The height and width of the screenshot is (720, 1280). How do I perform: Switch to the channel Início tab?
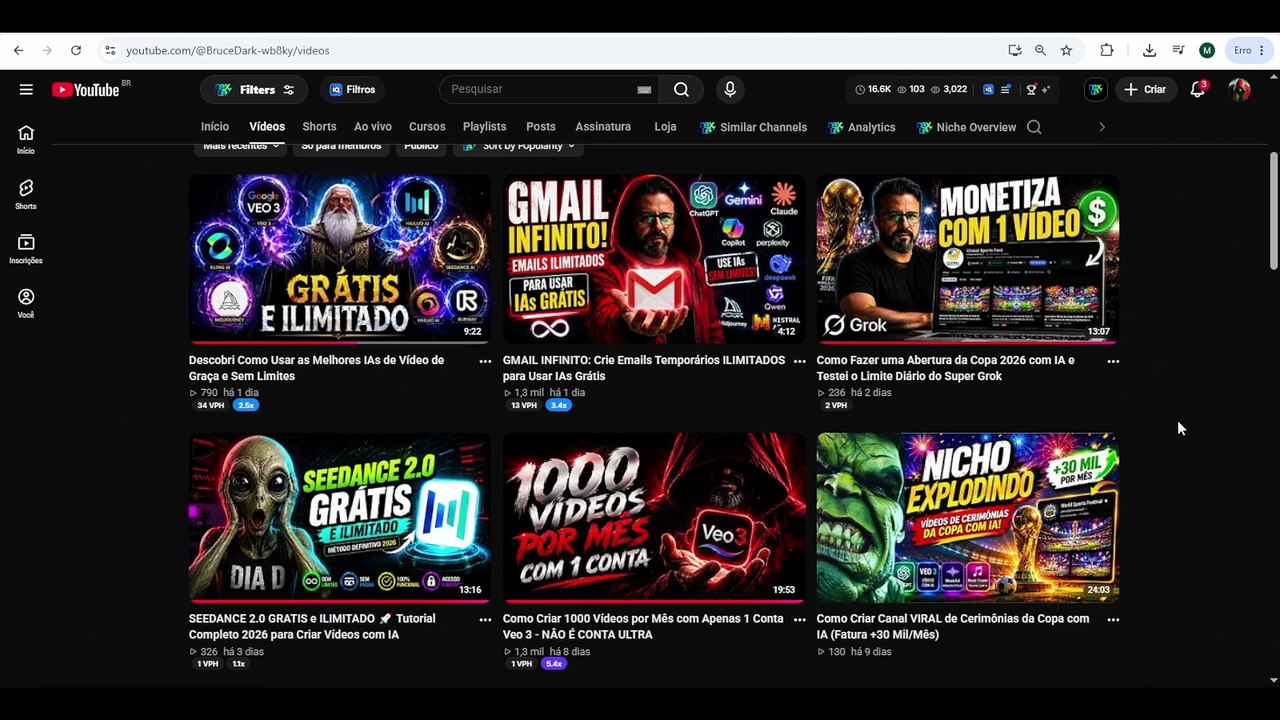(x=215, y=127)
